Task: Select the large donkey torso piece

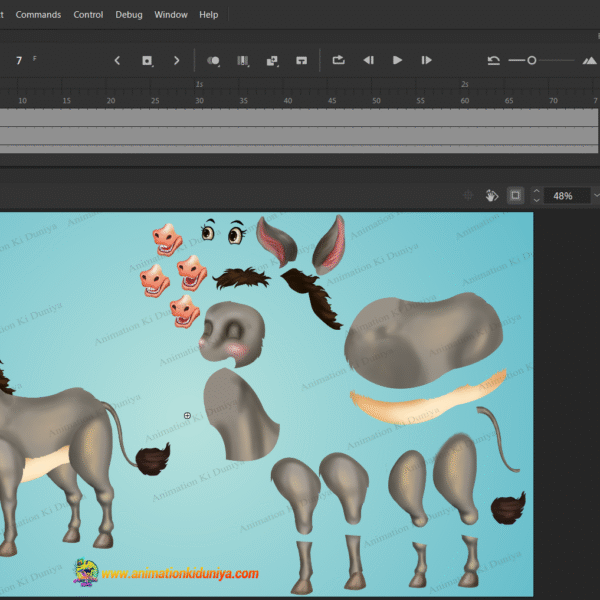Action: [x=423, y=340]
